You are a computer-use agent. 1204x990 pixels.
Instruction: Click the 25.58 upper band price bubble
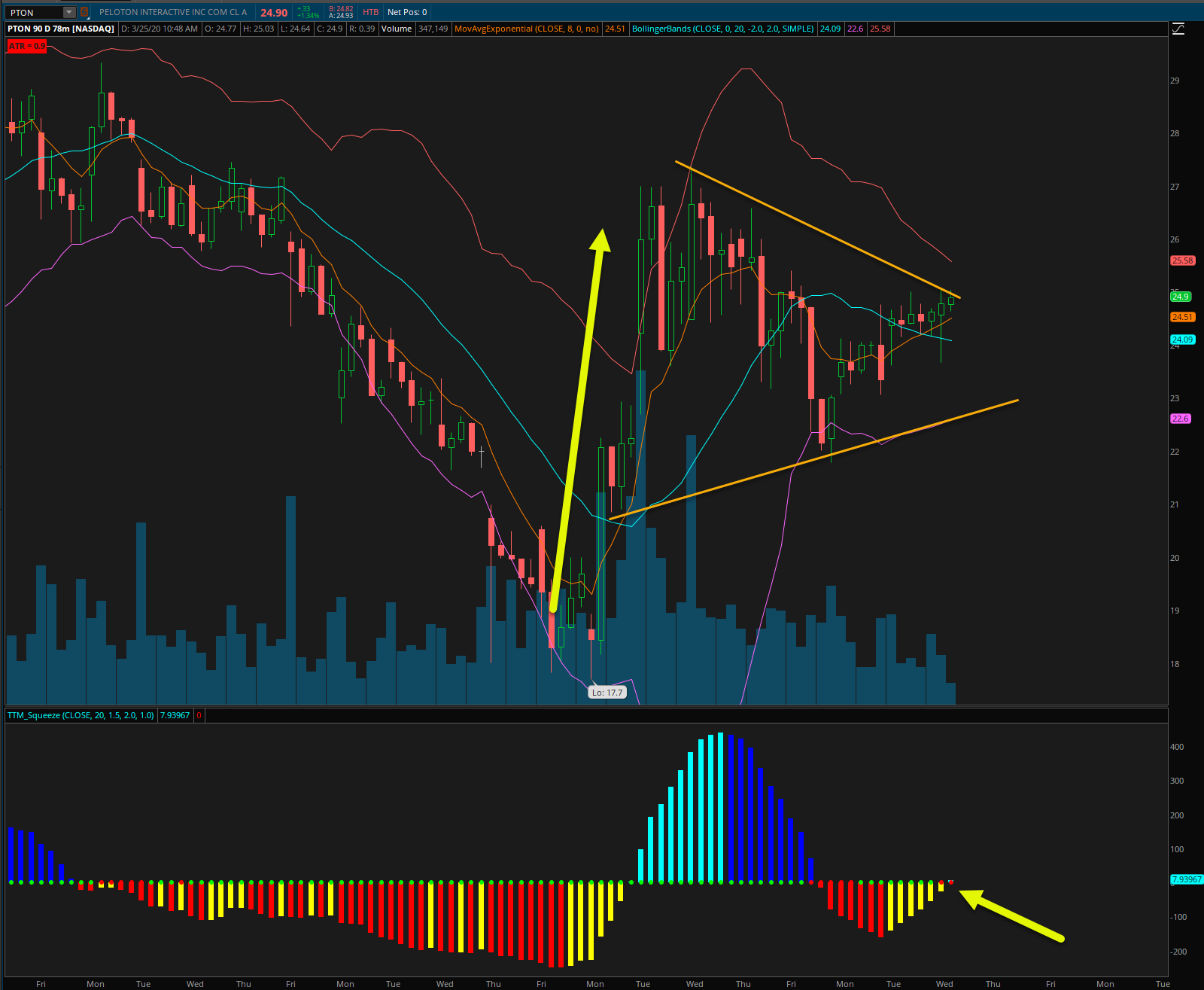(x=1183, y=260)
